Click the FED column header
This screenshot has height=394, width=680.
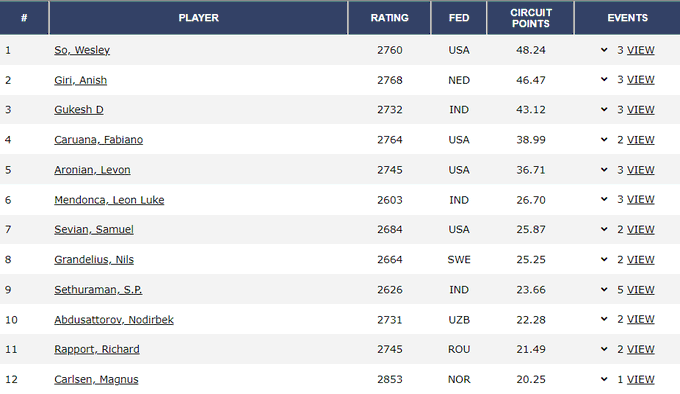(459, 18)
